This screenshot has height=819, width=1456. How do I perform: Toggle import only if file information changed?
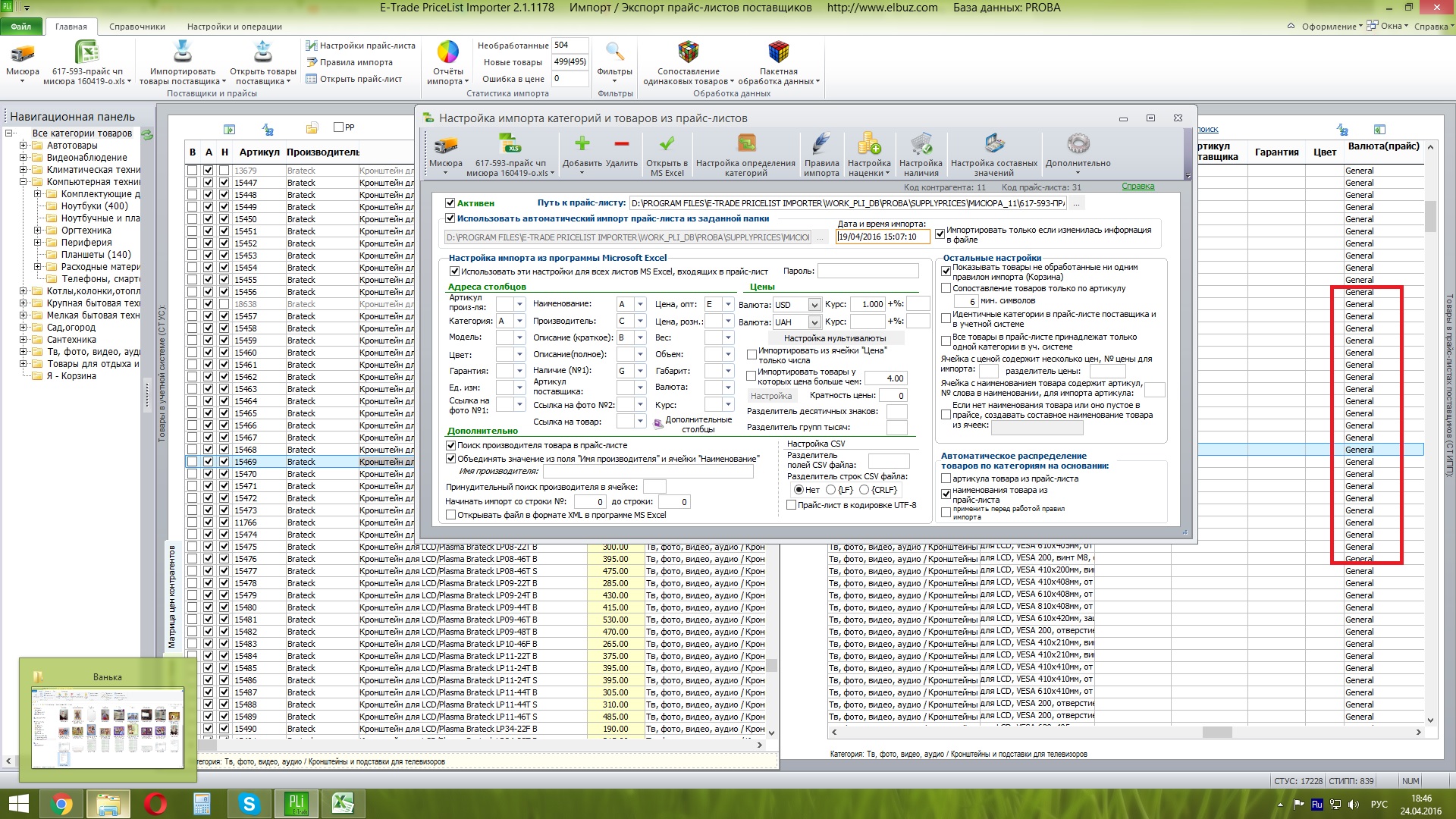click(x=940, y=234)
